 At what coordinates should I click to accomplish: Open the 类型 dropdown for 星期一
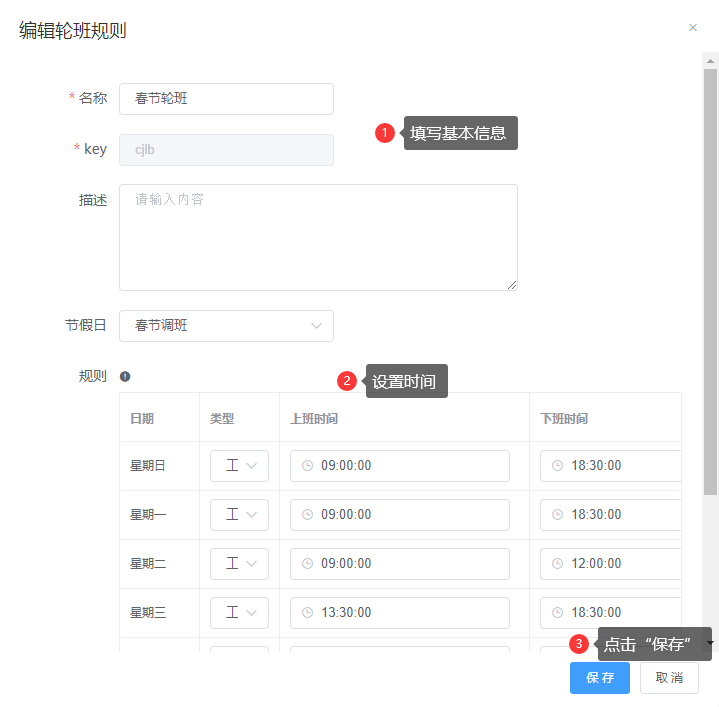click(239, 515)
